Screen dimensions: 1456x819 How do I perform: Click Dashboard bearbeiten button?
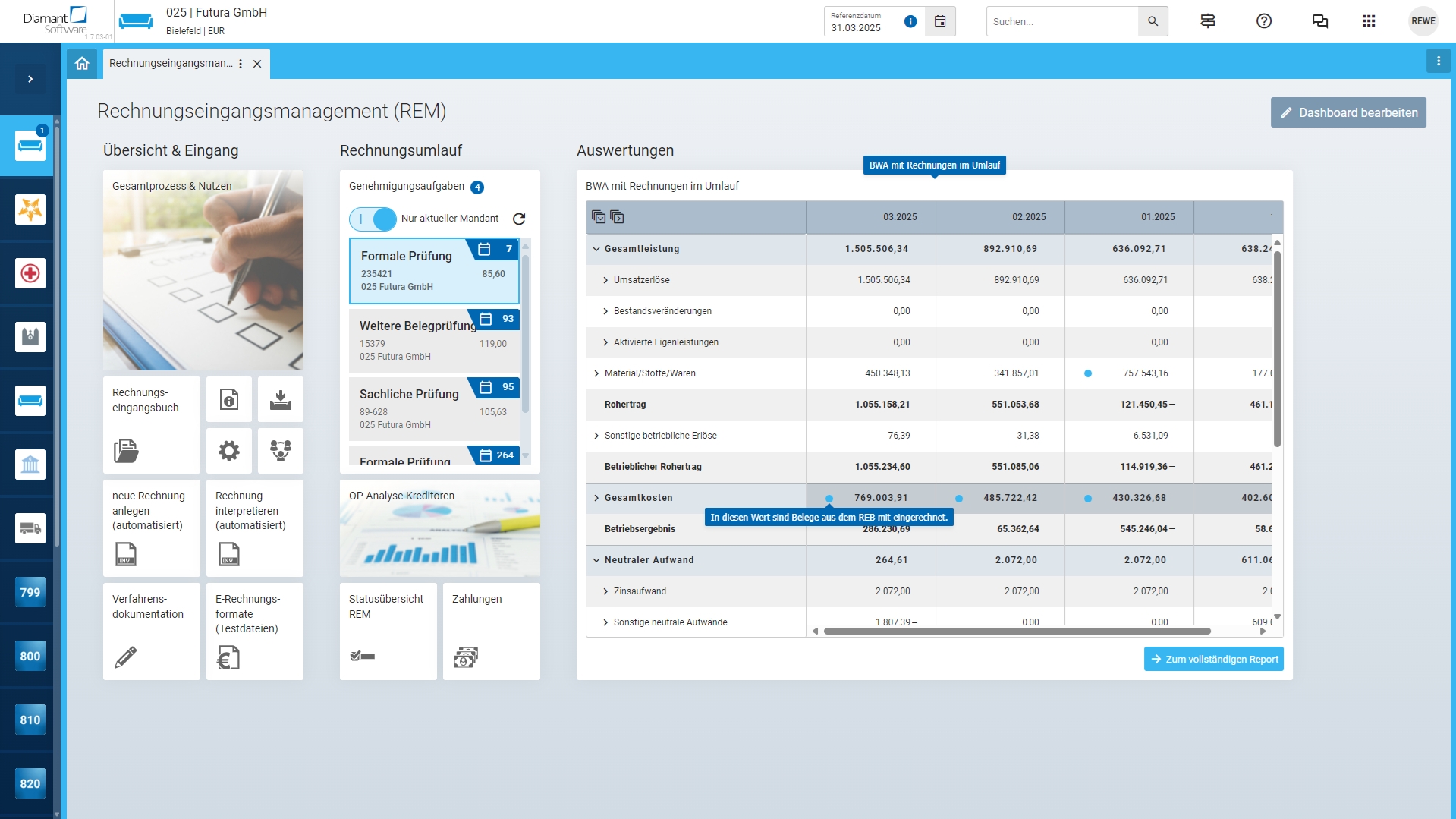1348,112
